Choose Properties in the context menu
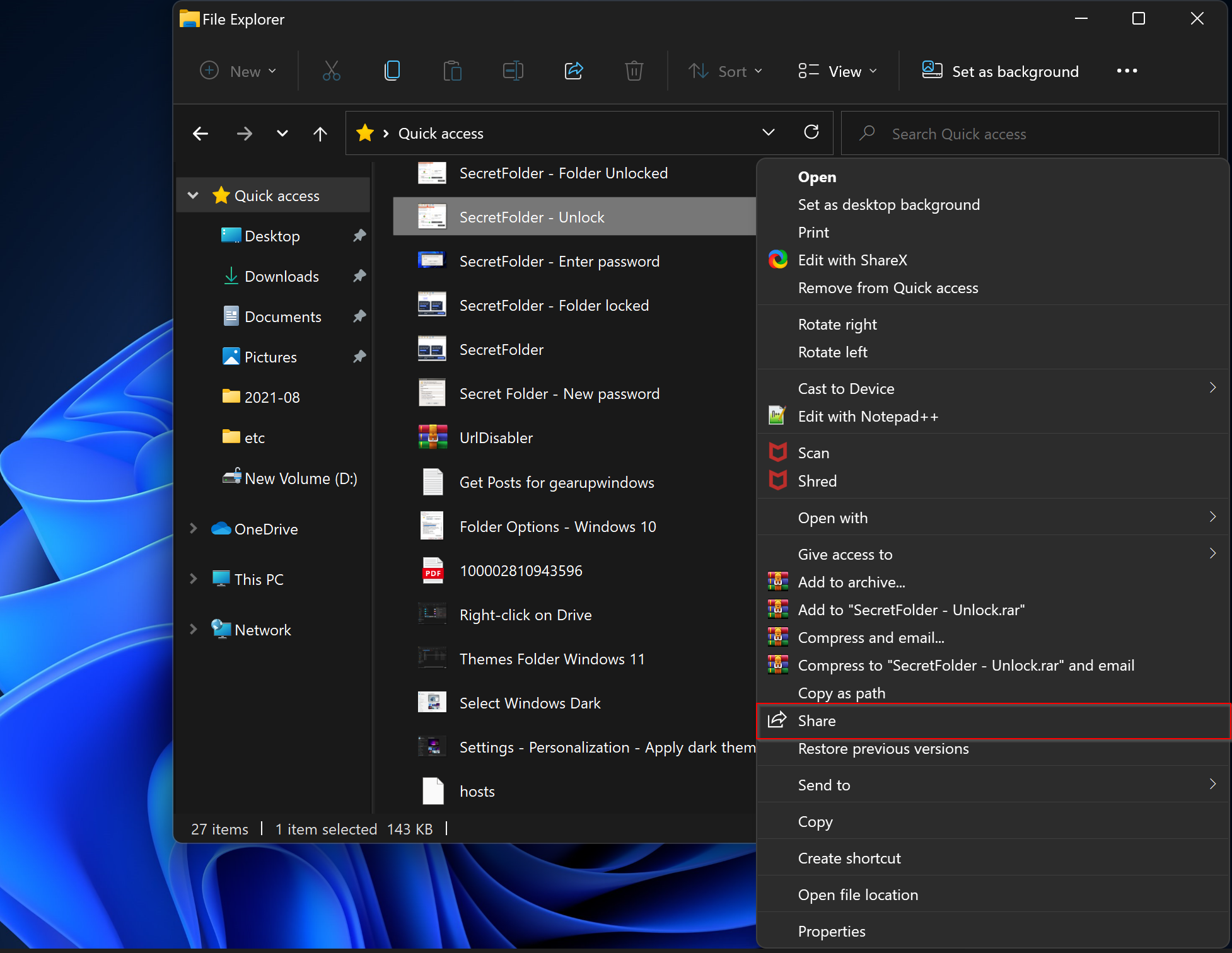The width and height of the screenshot is (1232, 953). pos(992,932)
